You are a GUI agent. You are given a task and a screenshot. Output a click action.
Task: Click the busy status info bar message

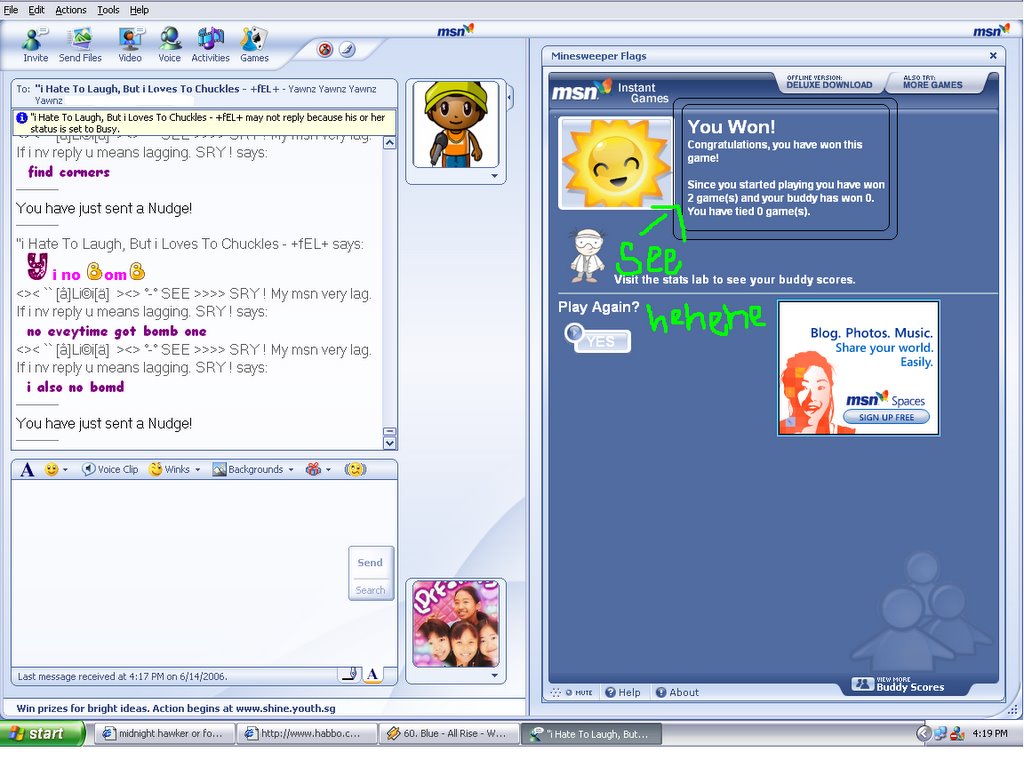pos(204,123)
